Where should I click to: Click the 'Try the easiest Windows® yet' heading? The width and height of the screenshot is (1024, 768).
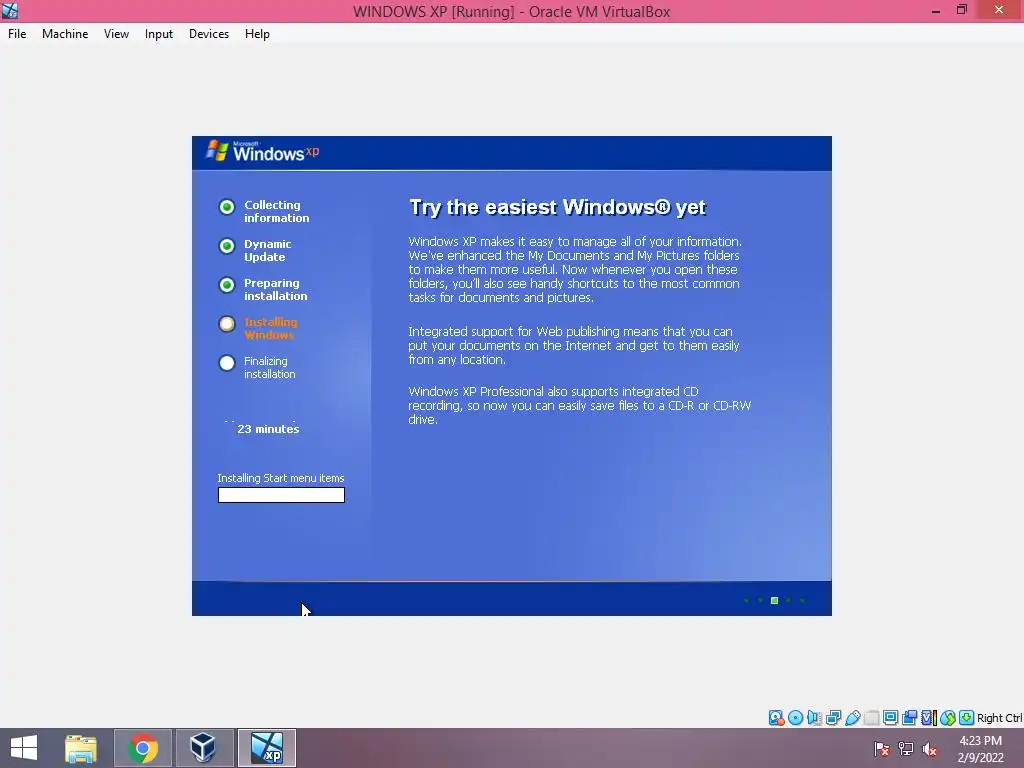coord(558,207)
